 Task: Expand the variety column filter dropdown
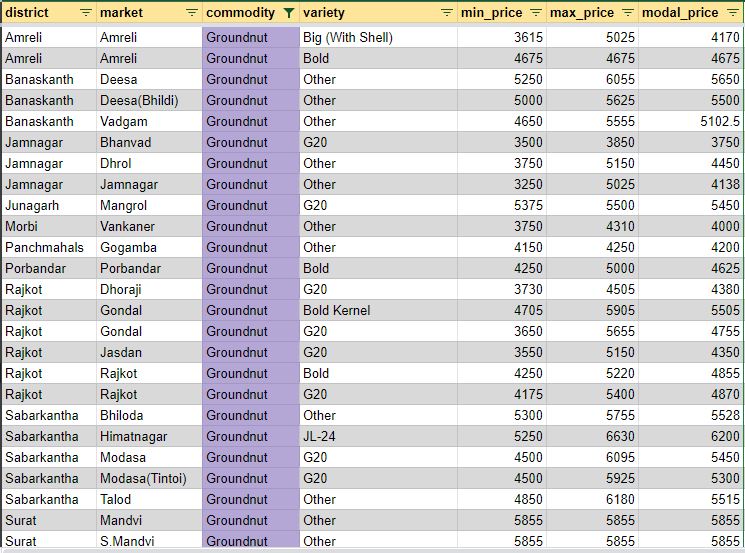(x=447, y=13)
